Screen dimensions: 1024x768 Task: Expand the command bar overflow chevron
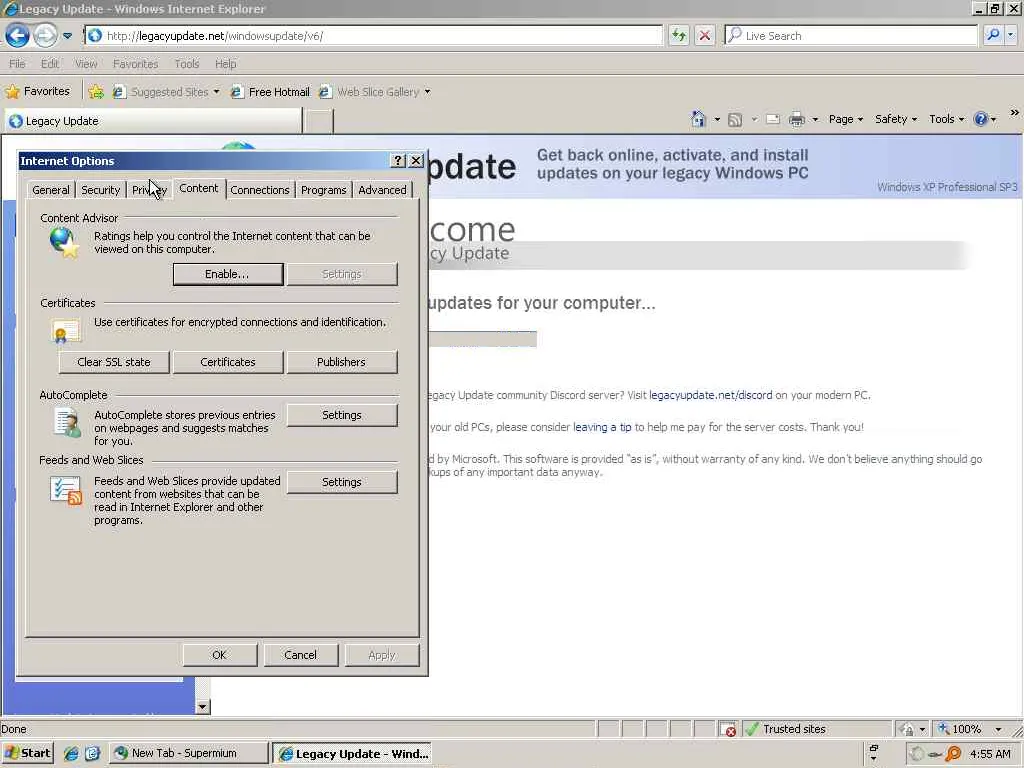(1014, 113)
